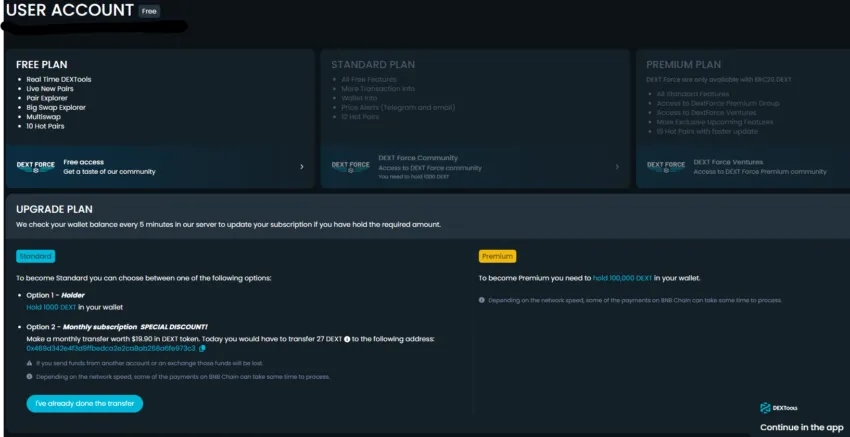Open DEXT Force Ventures row
This screenshot has width=850, height=437.
click(744, 166)
